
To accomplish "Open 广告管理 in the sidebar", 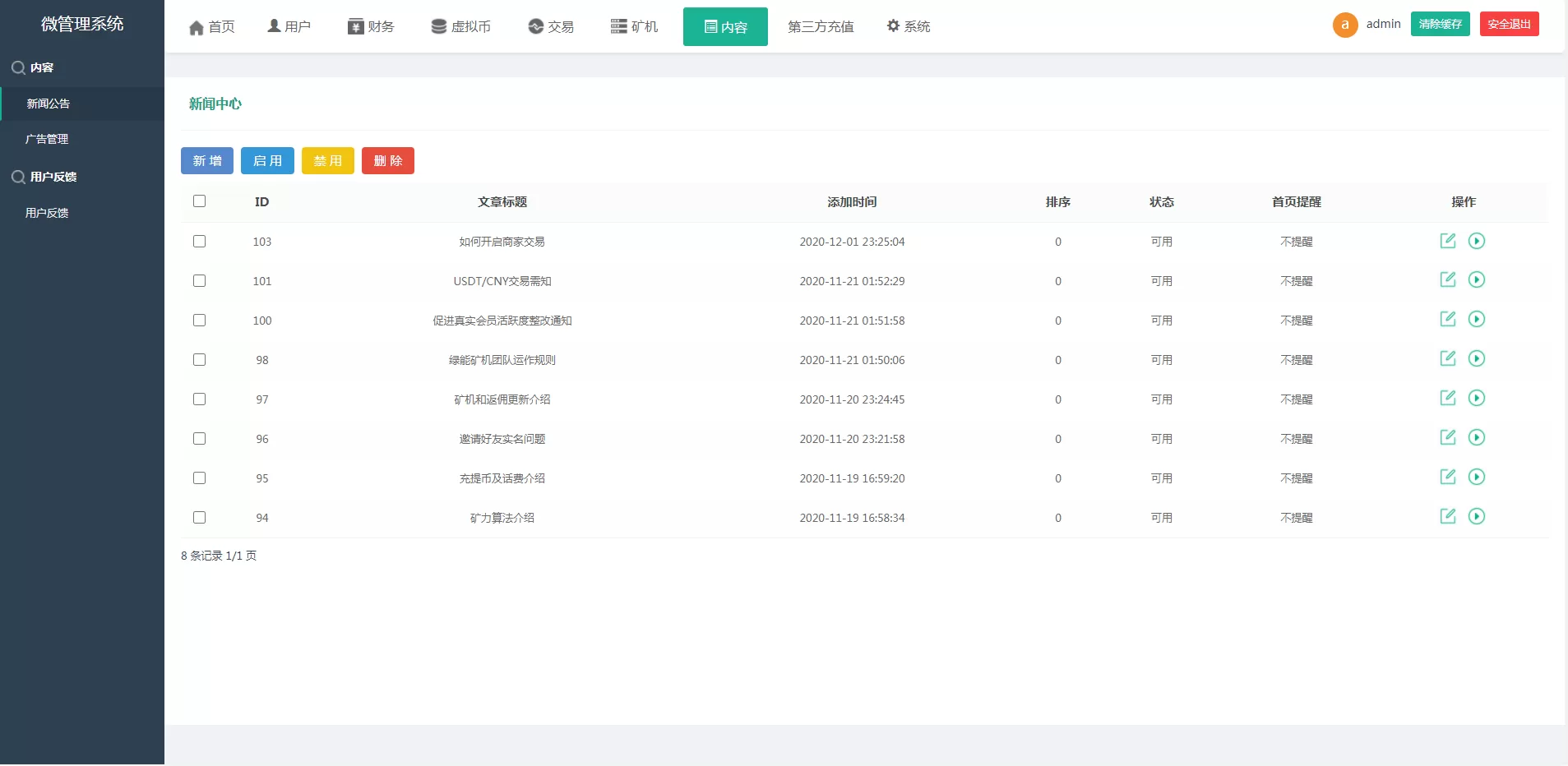I will pos(47,140).
